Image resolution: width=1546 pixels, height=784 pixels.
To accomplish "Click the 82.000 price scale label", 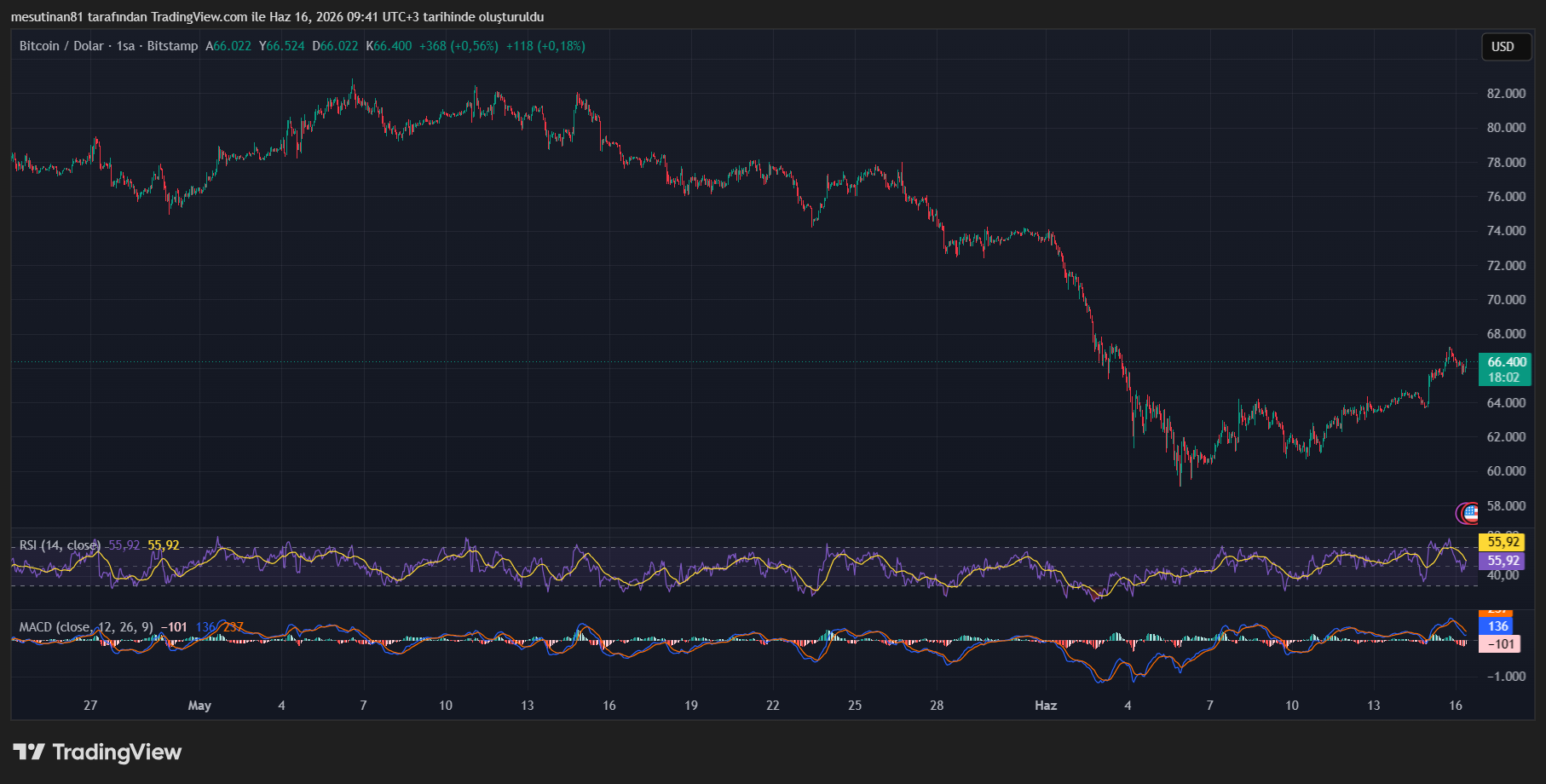I will [1506, 94].
